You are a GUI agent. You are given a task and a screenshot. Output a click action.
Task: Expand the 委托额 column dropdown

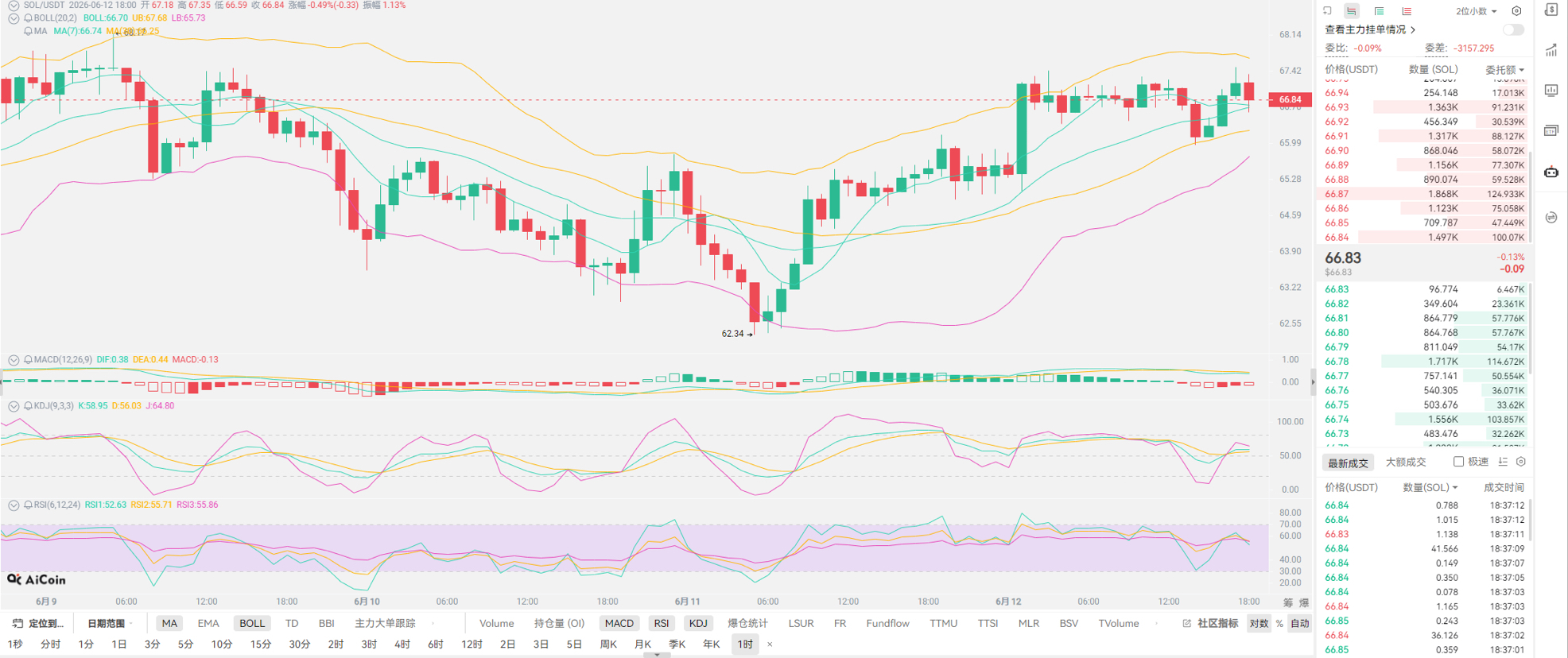1504,70
